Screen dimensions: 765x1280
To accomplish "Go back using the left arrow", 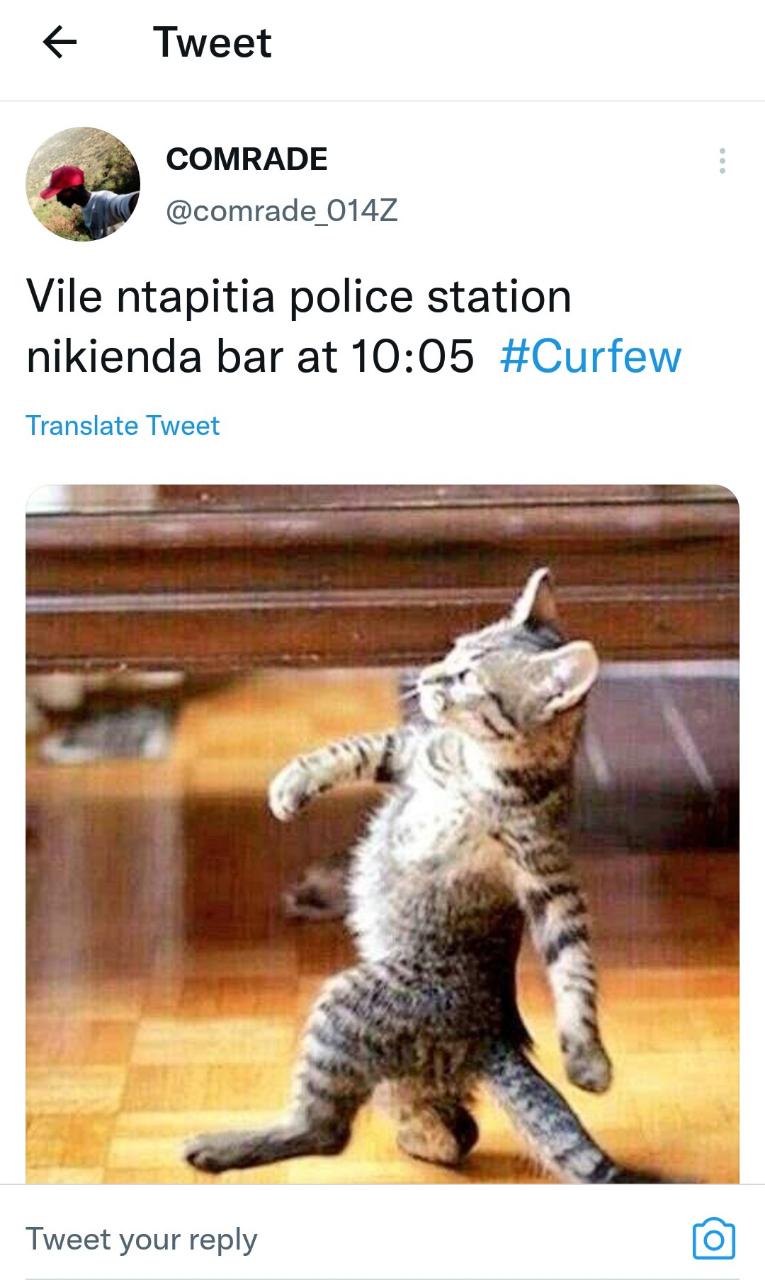I will pos(60,42).
